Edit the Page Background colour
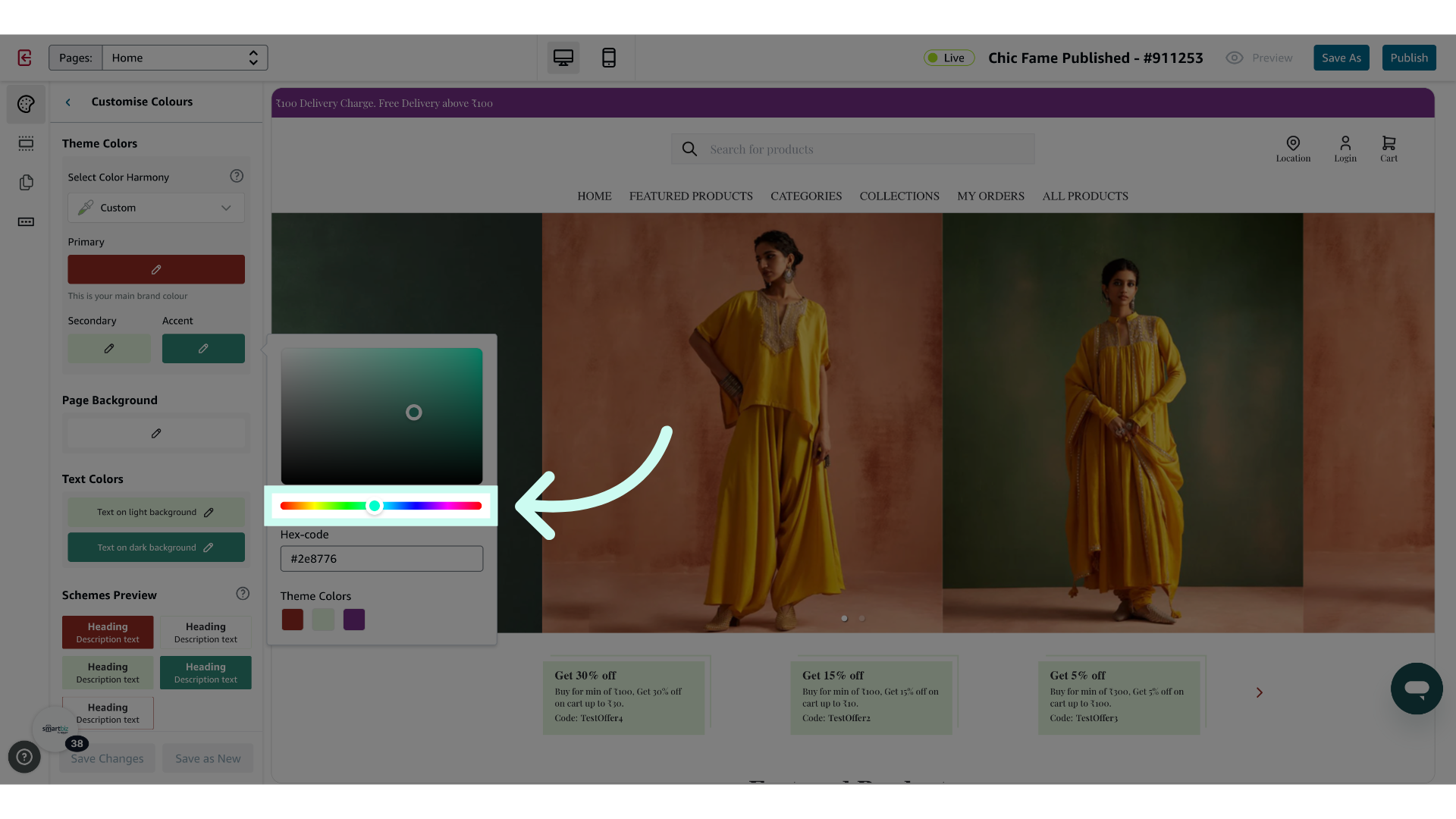Image resolution: width=1456 pixels, height=819 pixels. 156,434
